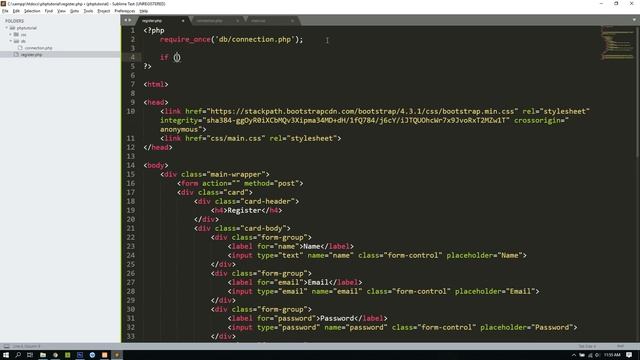Open the Windows Start menu
640x360 pixels.
[x=6, y=355]
